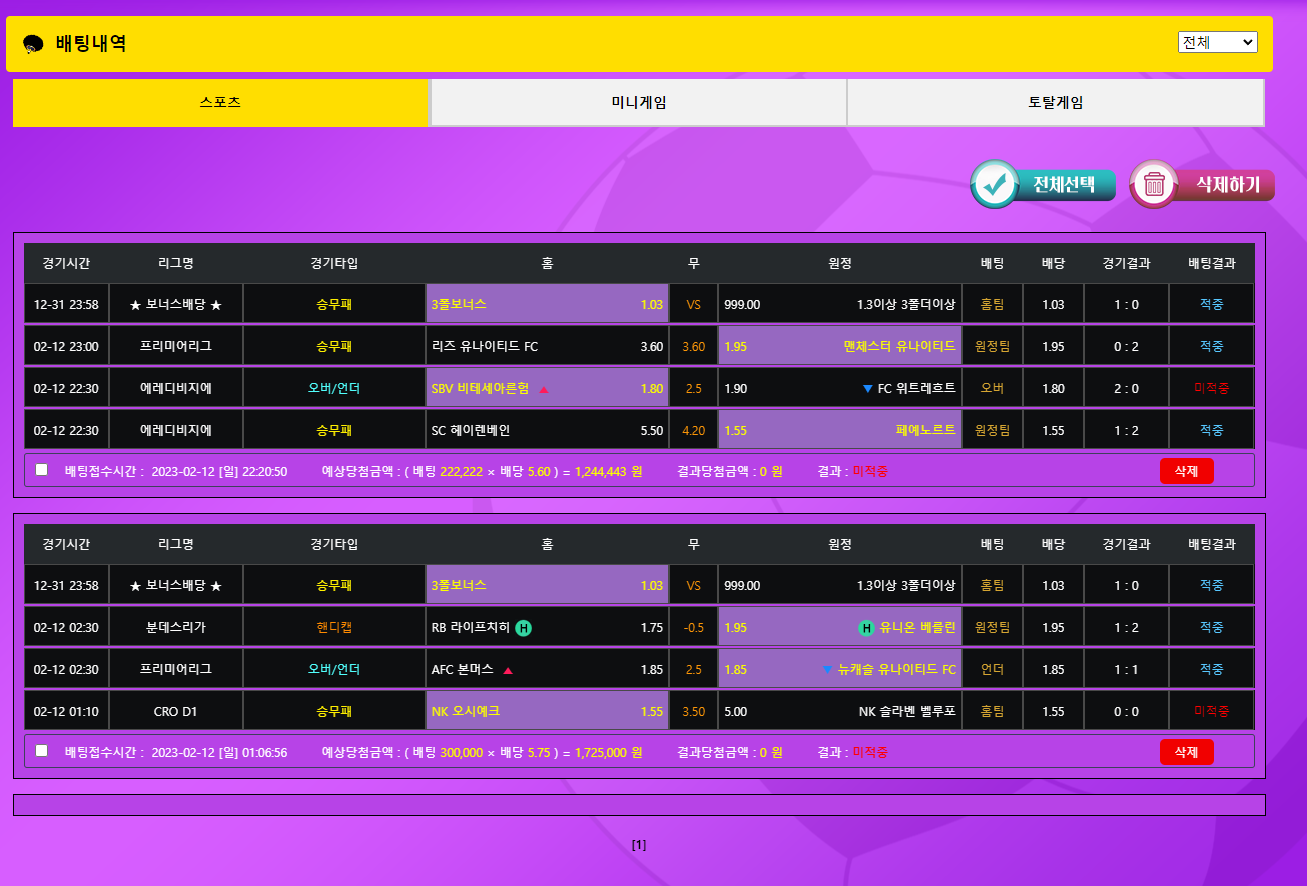Click the 배팅내역 header logo icon
The image size is (1307, 886).
tap(33, 44)
